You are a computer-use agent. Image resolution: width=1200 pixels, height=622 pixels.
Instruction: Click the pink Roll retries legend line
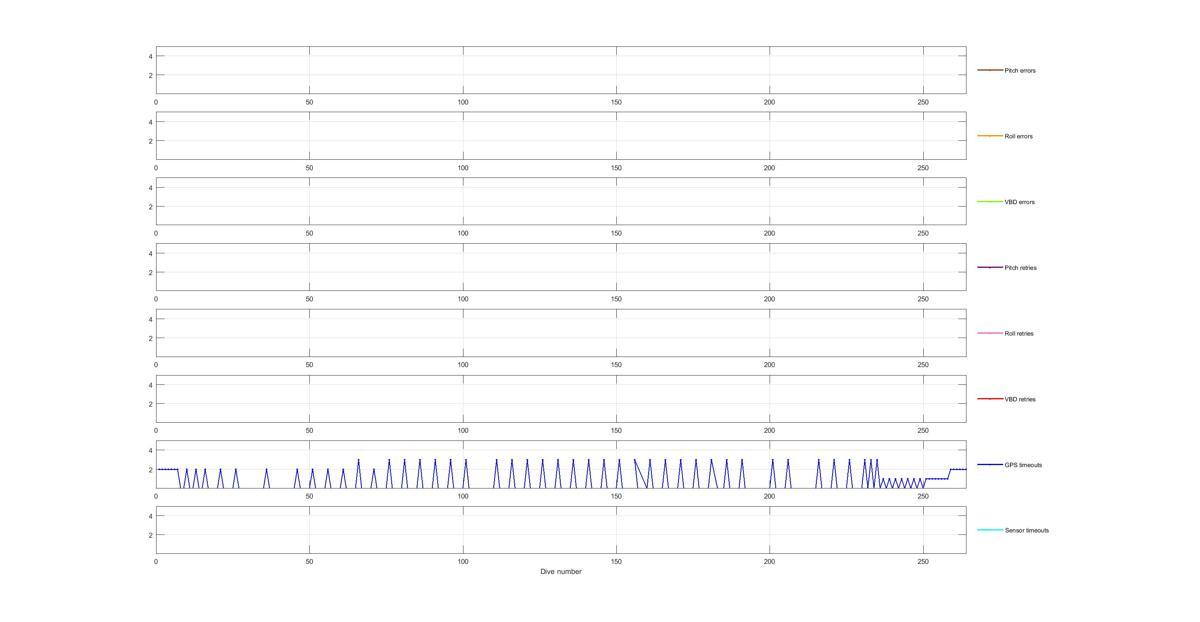coord(990,333)
